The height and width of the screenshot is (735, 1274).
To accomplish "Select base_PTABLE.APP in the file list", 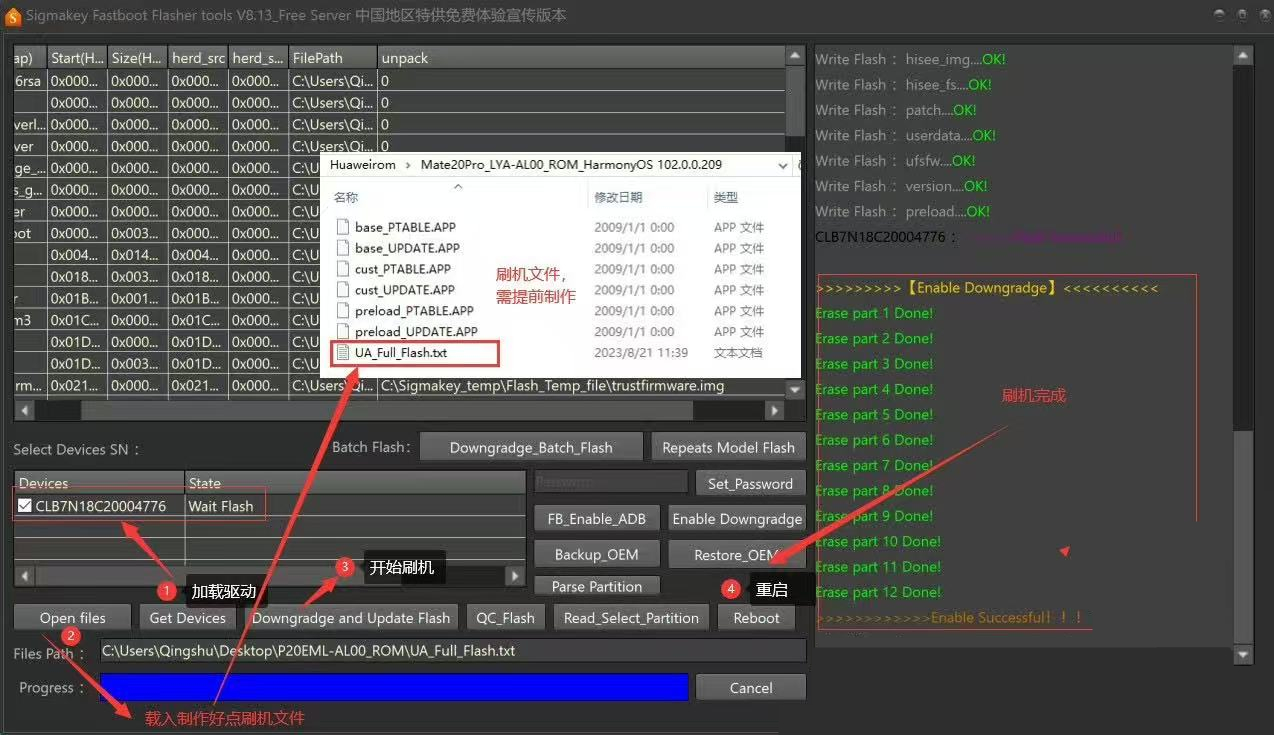I will [x=405, y=227].
